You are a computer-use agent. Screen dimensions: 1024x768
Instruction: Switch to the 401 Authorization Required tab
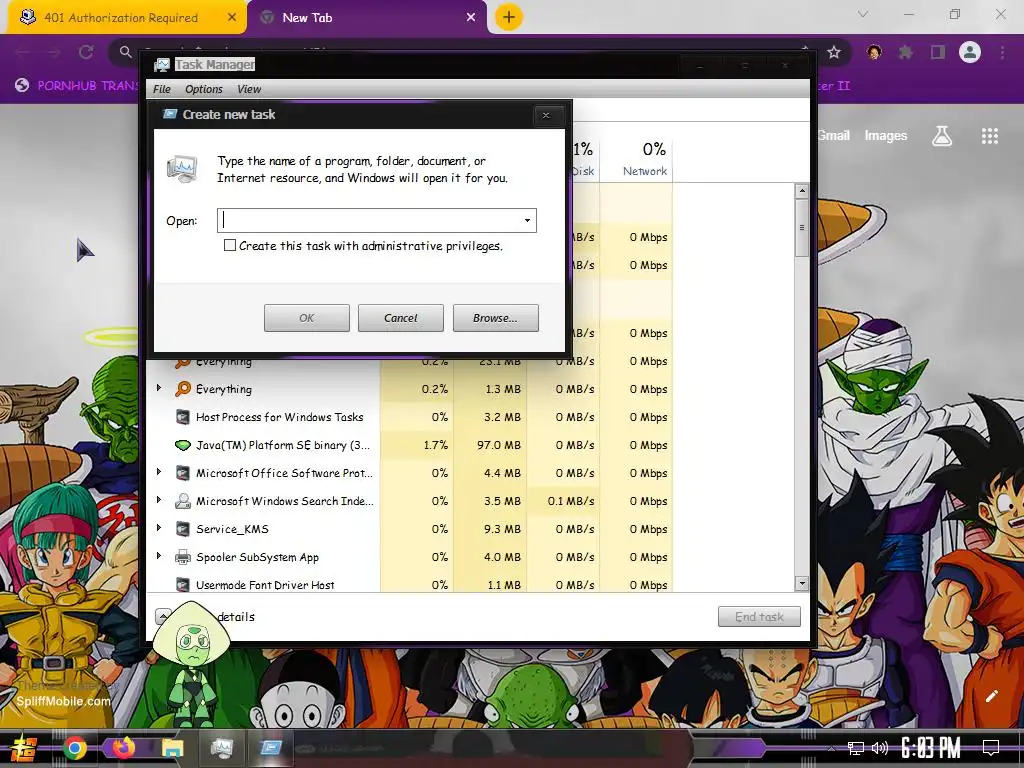coord(127,18)
